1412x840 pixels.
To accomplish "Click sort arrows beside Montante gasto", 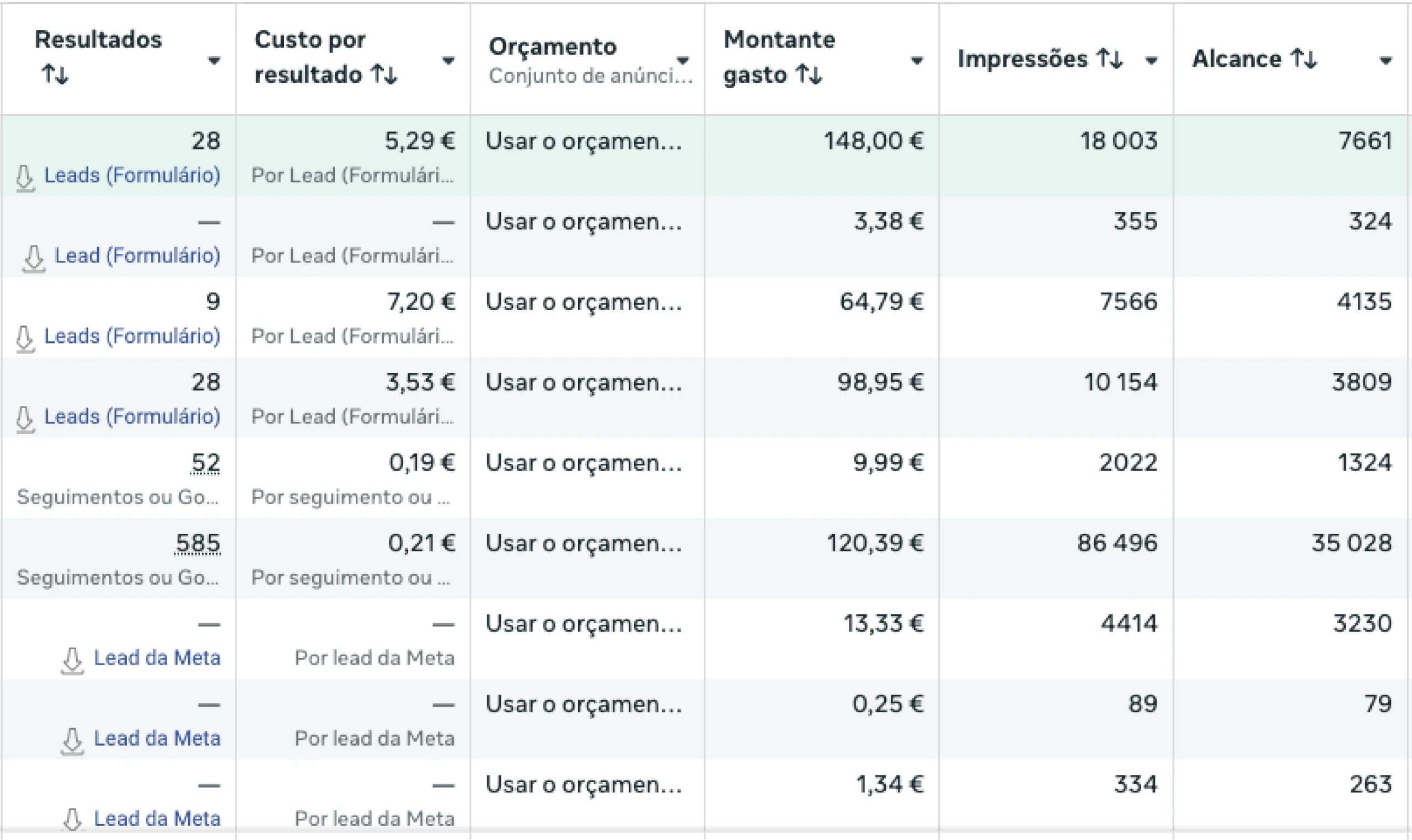I will point(808,74).
